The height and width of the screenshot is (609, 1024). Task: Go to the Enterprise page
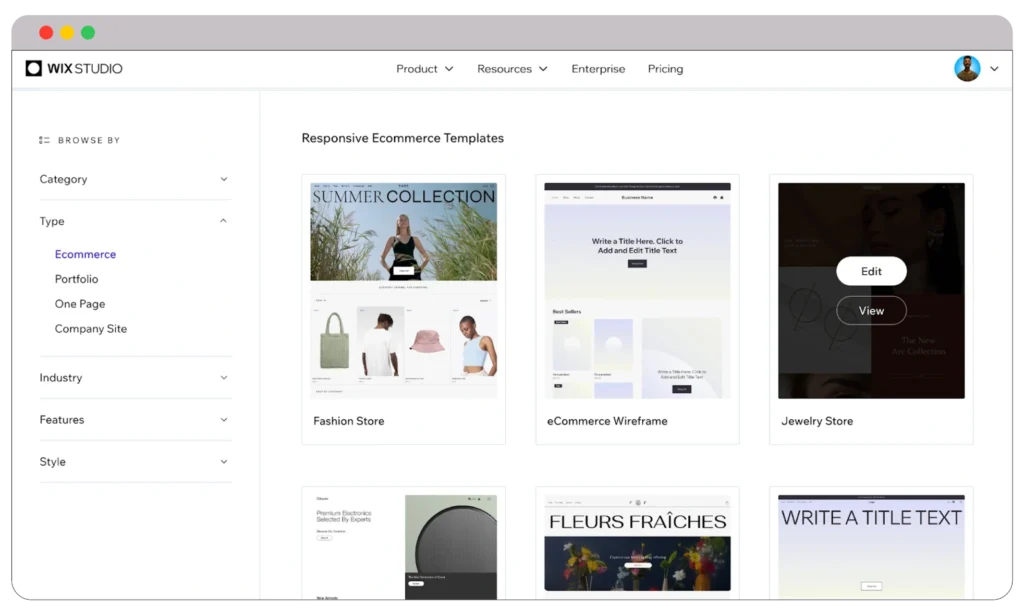click(598, 68)
